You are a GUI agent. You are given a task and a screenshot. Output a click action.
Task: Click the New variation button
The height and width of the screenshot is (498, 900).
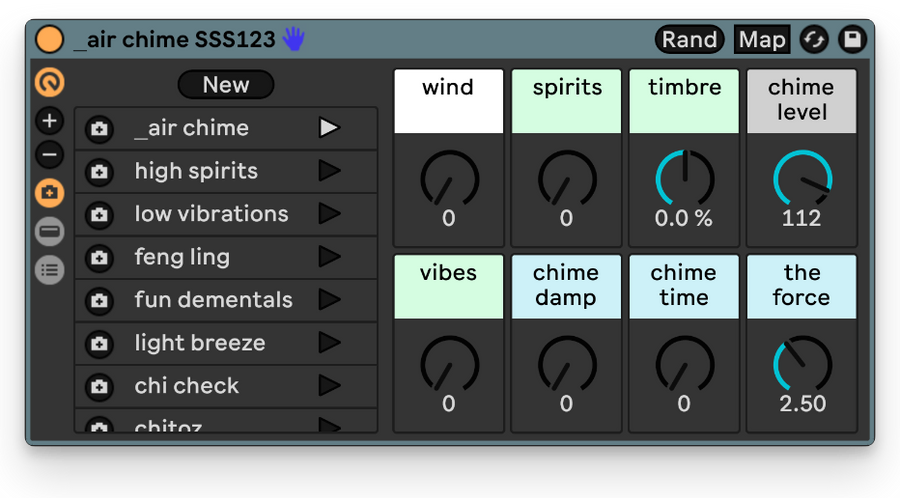[x=226, y=85]
